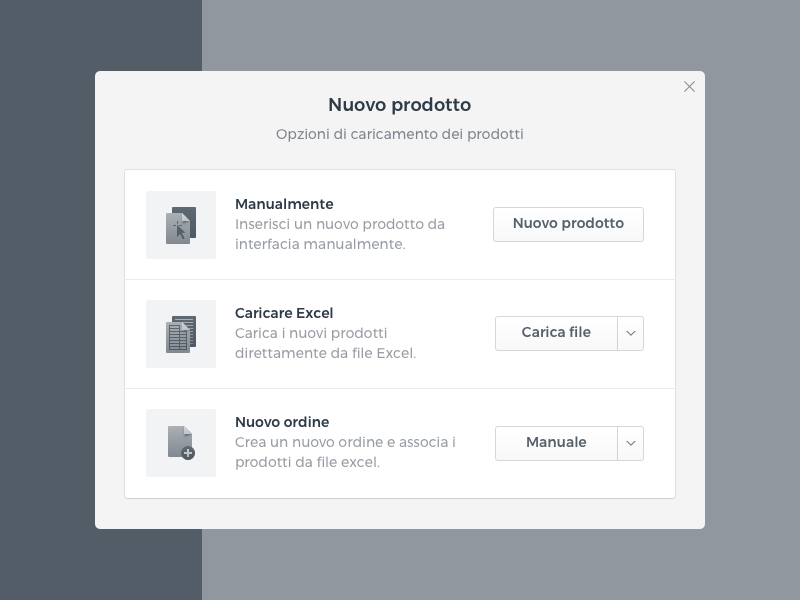Click the description 'Carica i nuovi prodotti'

point(311,333)
